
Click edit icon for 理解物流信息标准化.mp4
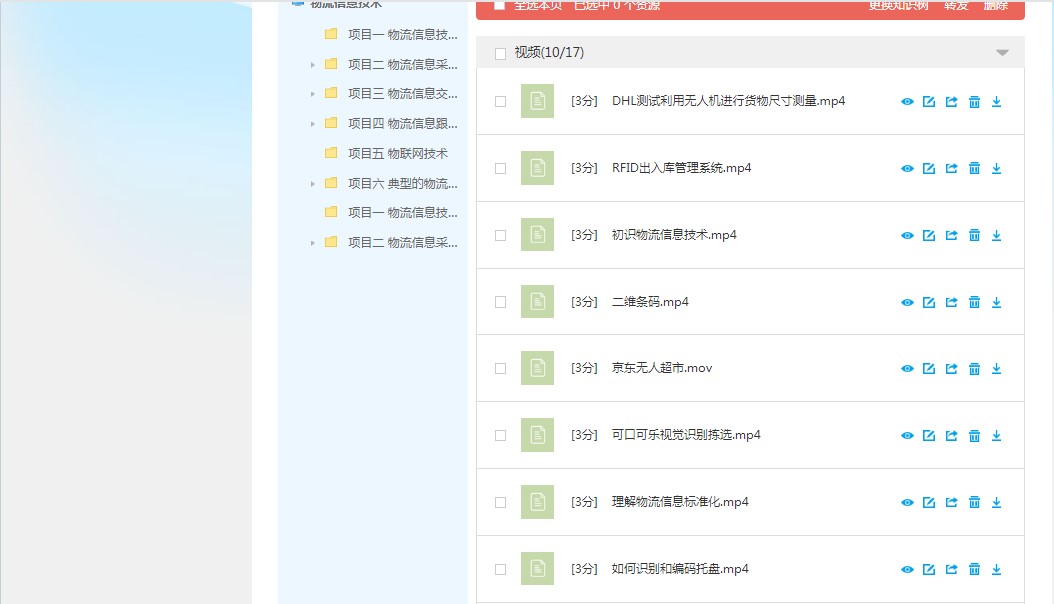click(x=929, y=503)
